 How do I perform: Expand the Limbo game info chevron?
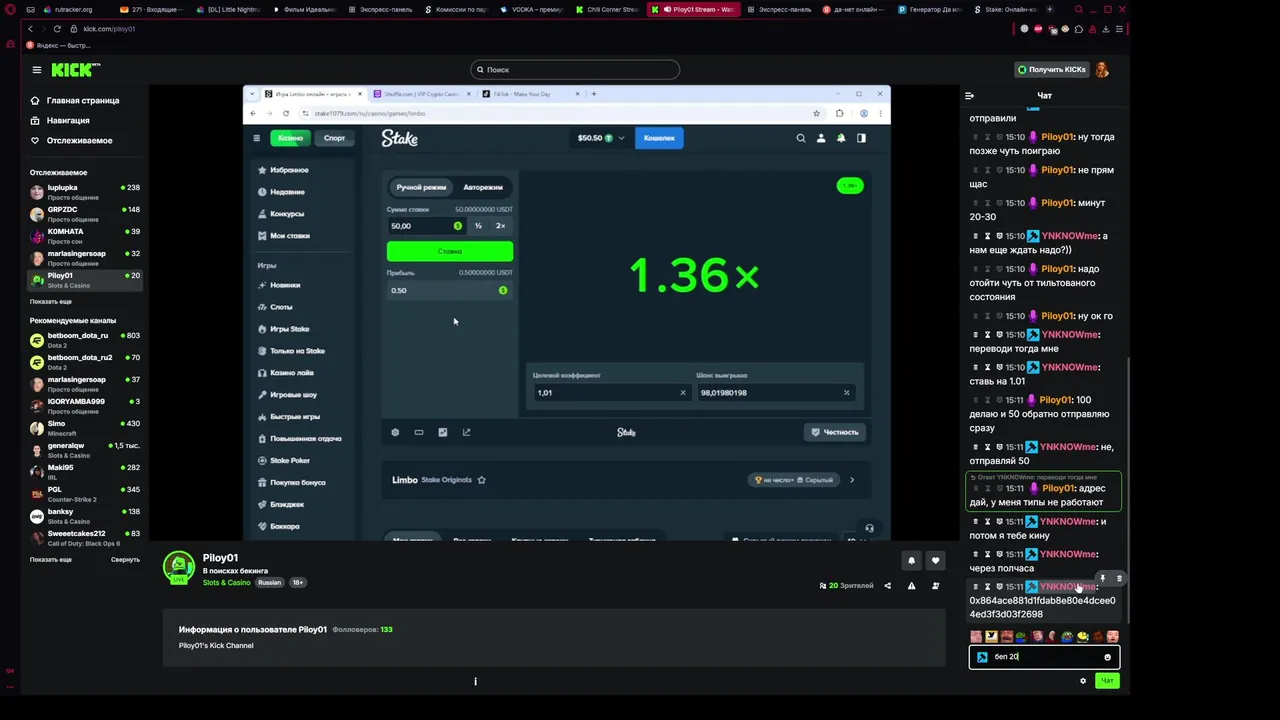(852, 480)
